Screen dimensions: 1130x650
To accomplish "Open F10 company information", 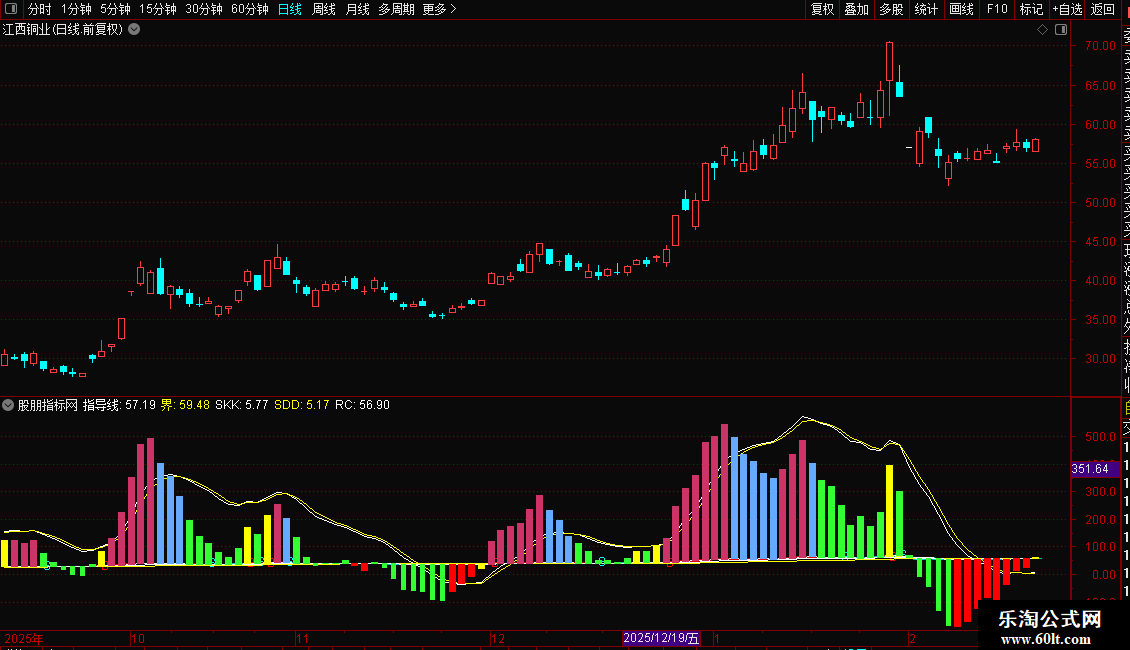I will (997, 9).
